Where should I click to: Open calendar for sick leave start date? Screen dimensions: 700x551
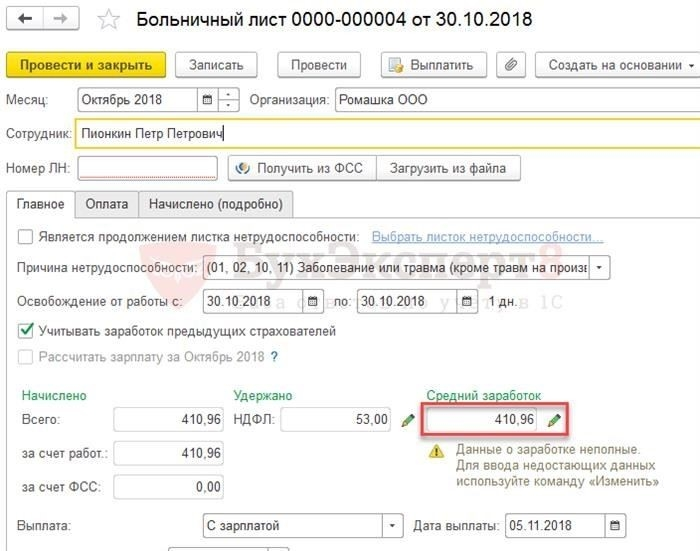pos(312,301)
